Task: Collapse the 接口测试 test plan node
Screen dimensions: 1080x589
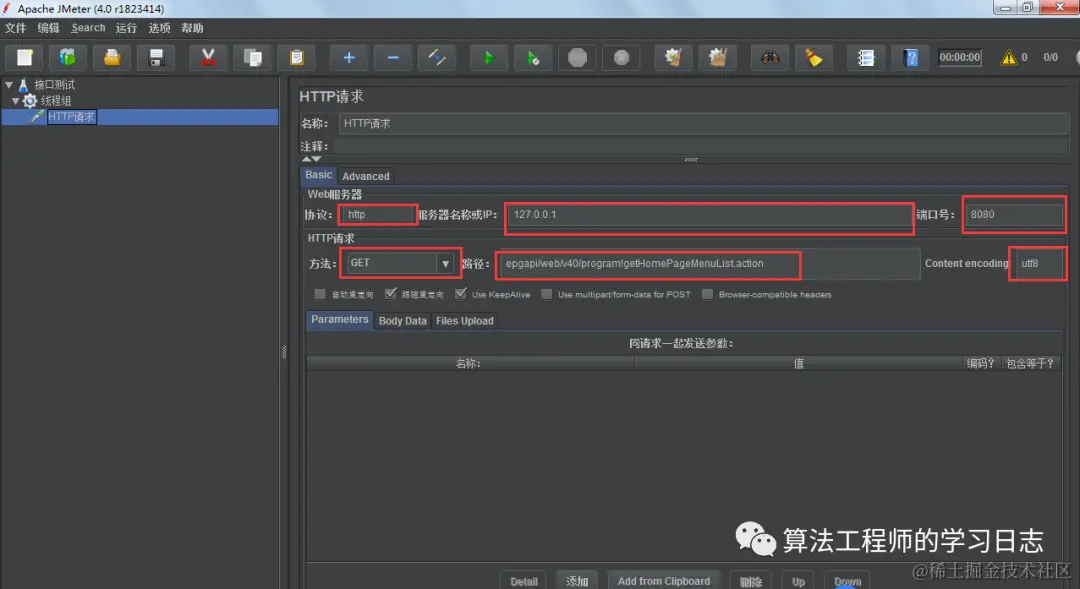Action: tap(9, 85)
